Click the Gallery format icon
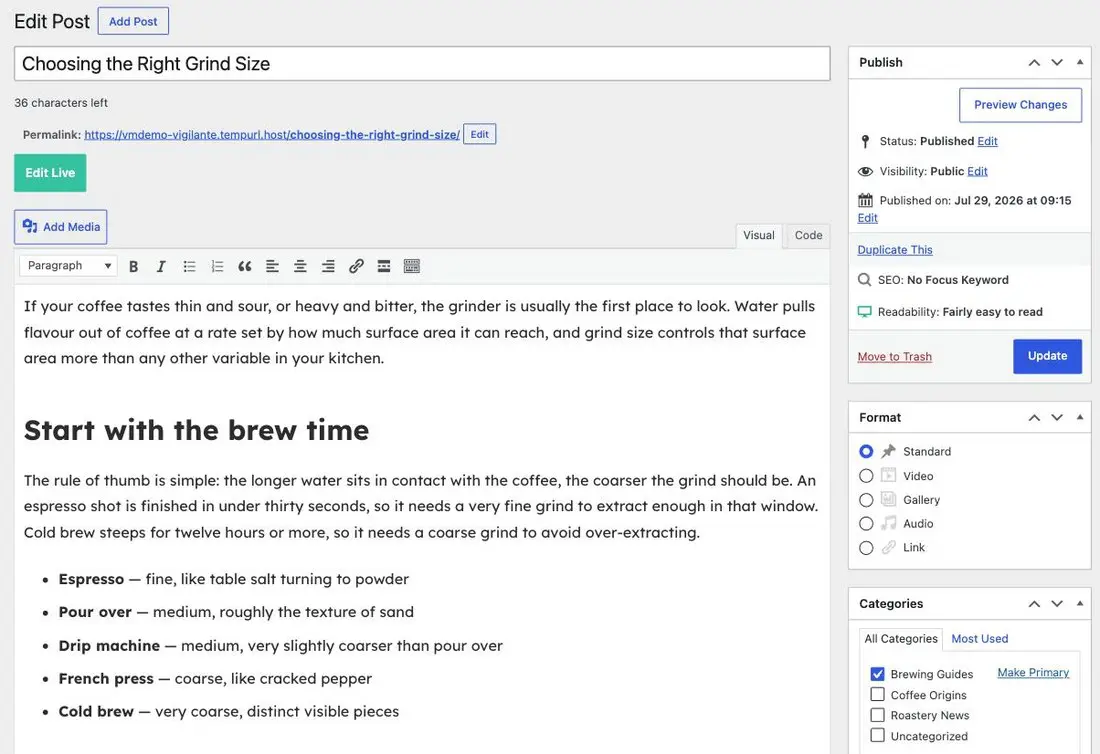The image size is (1100, 754). 889,499
